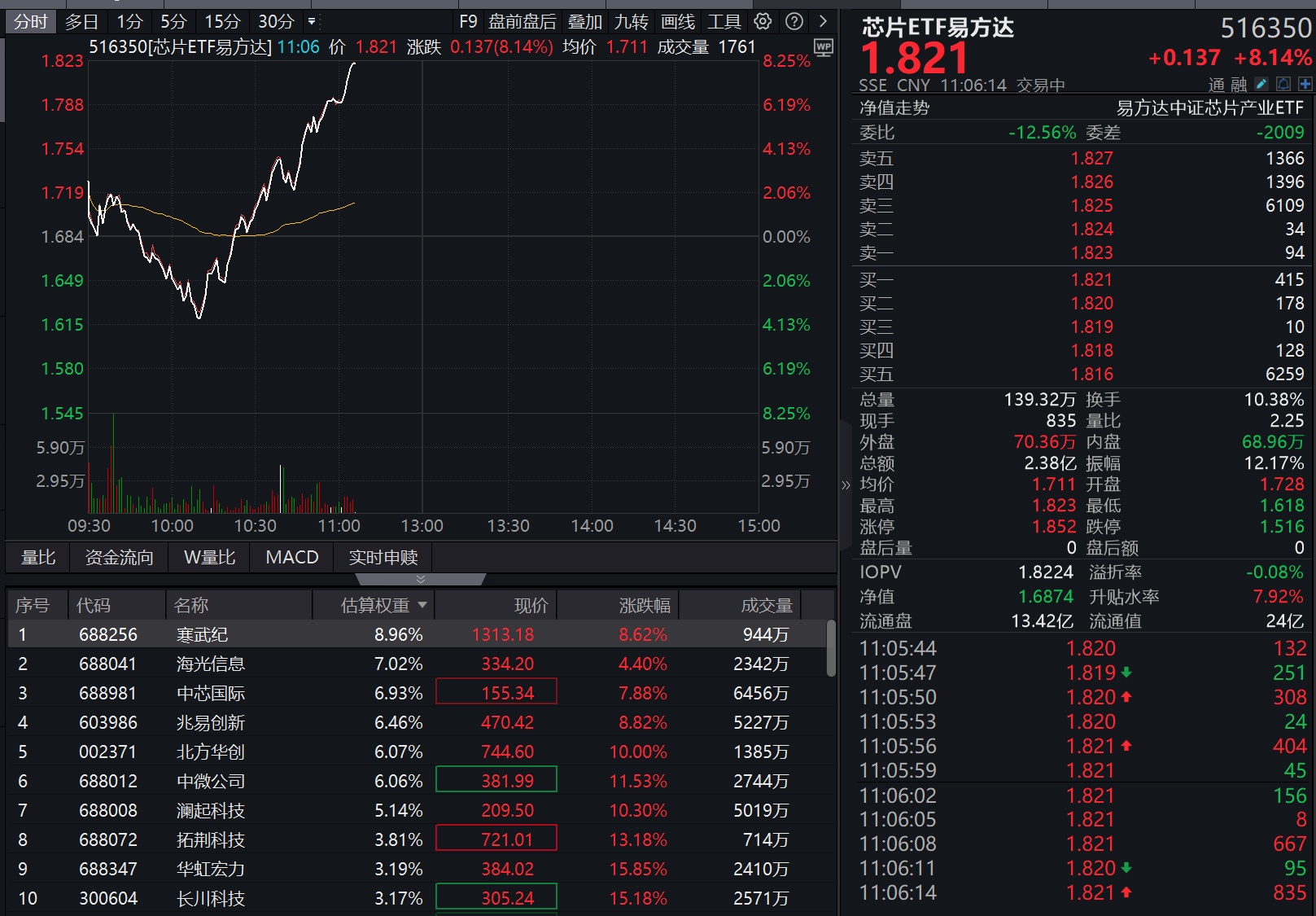Toggle 盘前盘后 display option
The width and height of the screenshot is (1316, 916).
click(522, 22)
